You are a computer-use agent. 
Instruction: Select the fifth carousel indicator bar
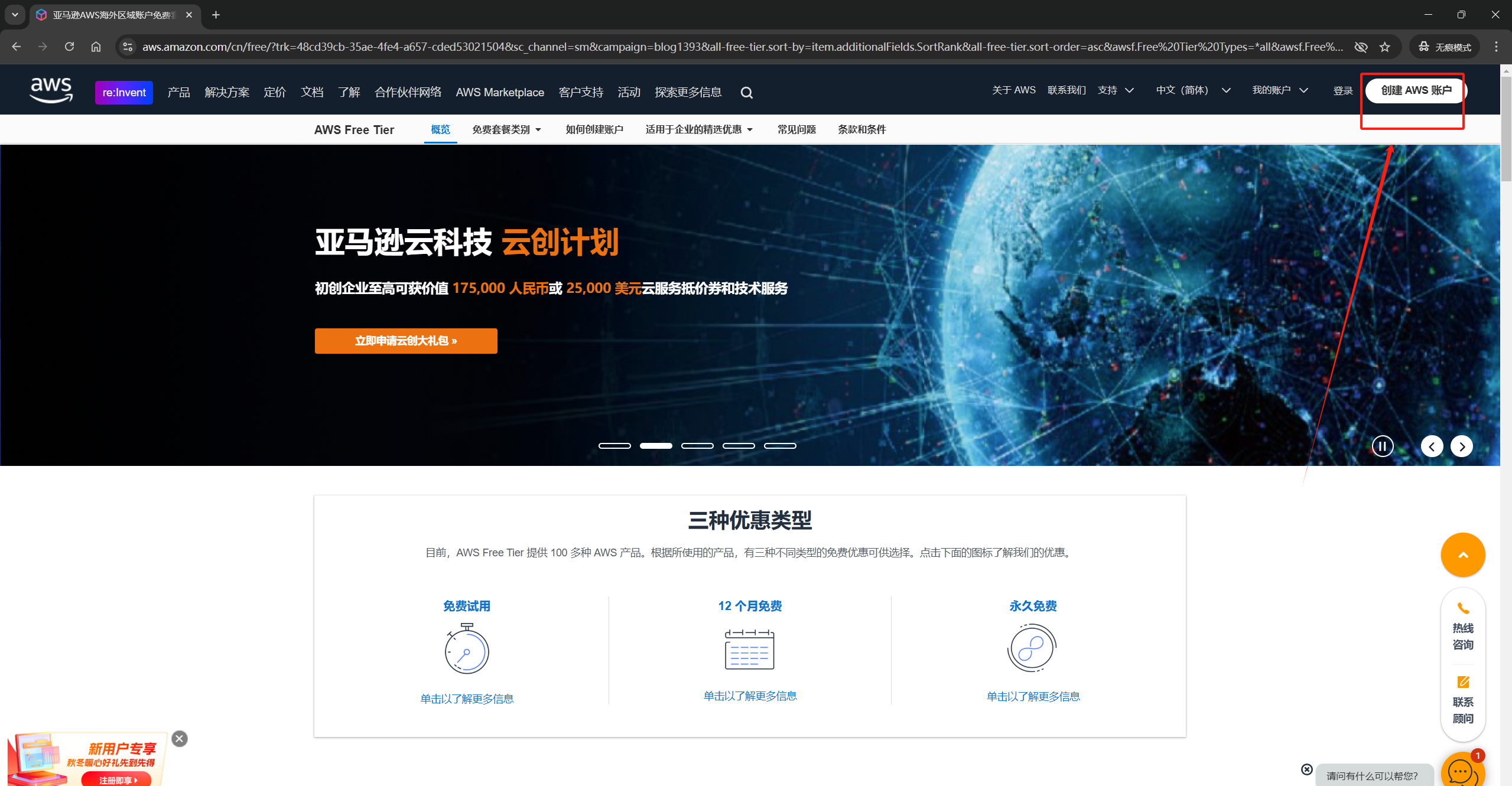780,446
